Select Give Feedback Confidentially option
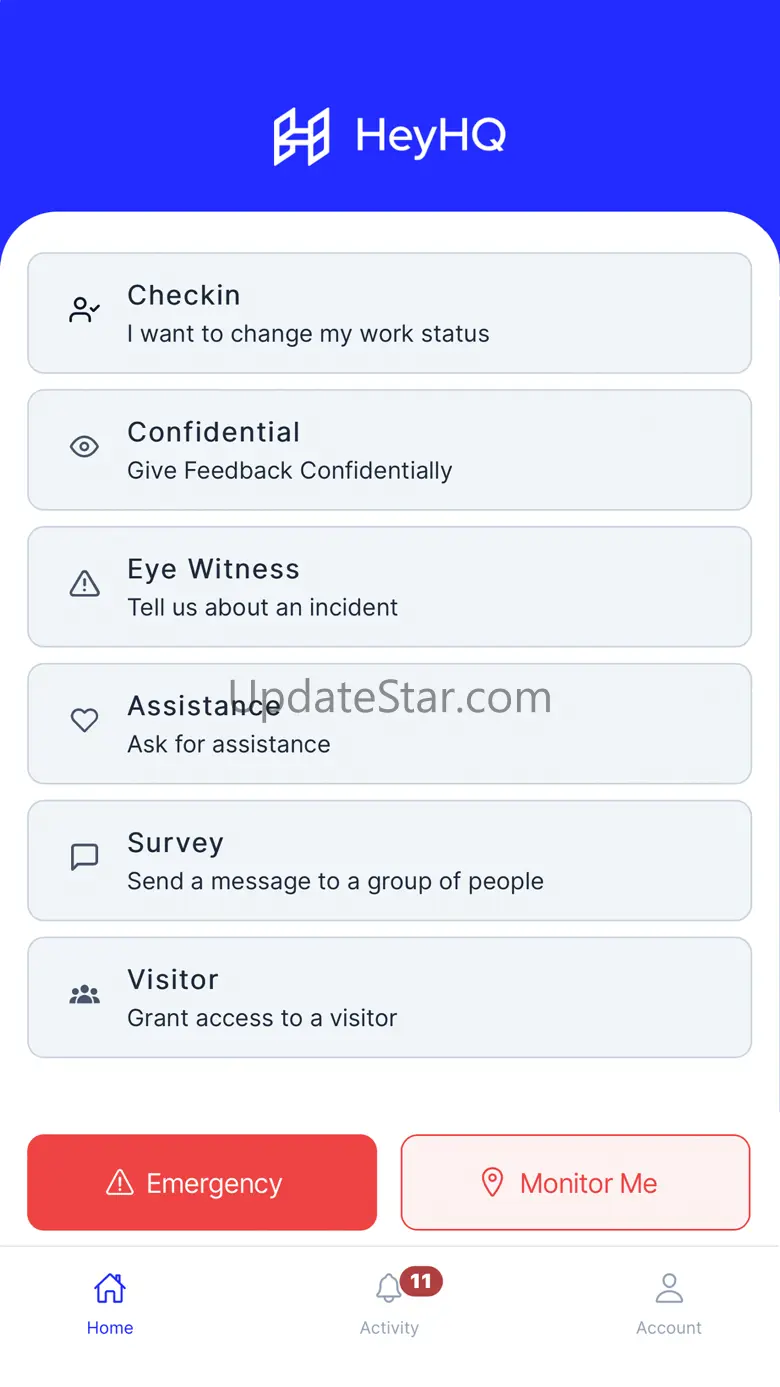Screen dimensions: 780x1387 coord(389,450)
